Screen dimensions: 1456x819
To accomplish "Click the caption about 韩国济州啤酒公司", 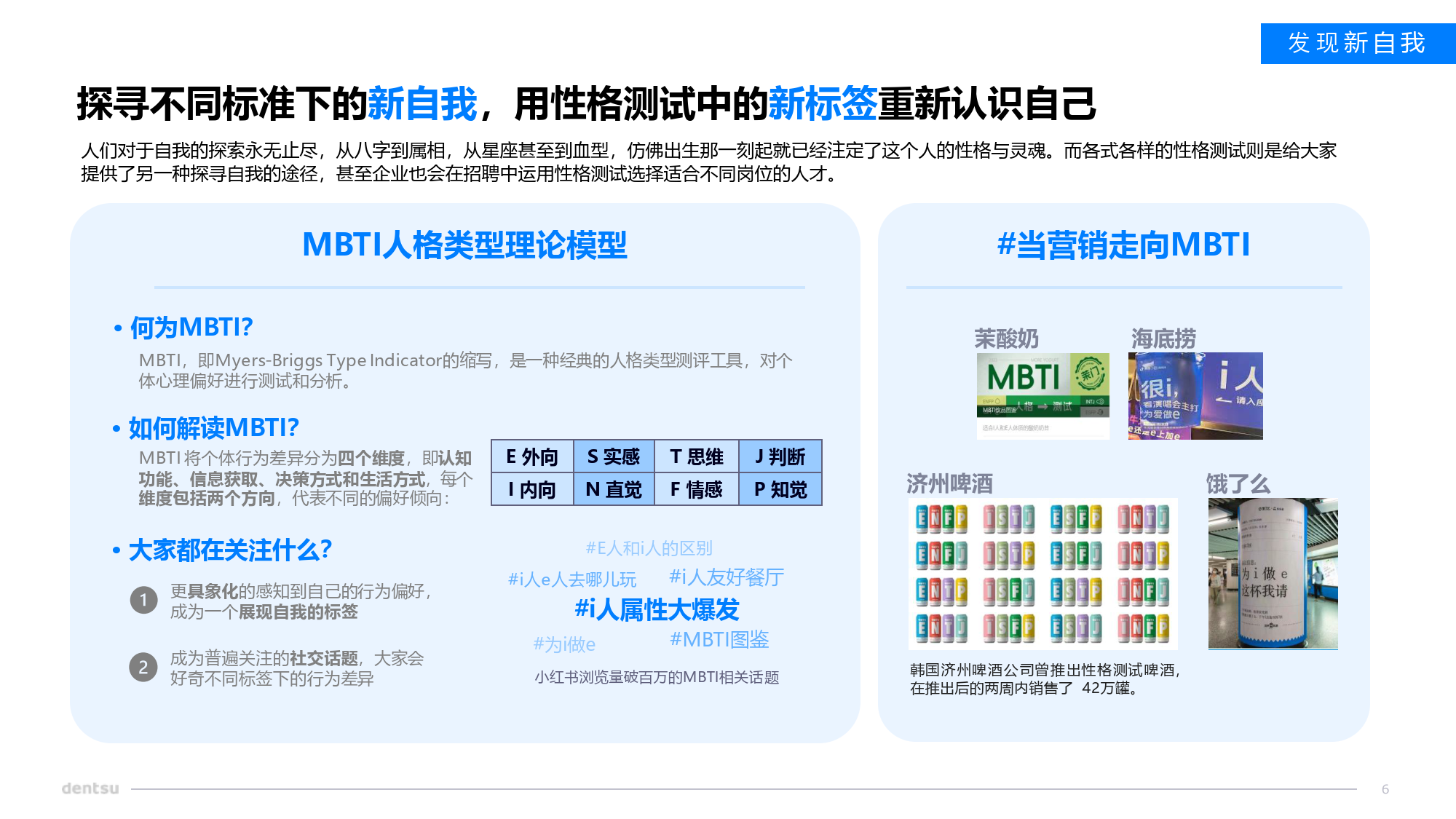I will tap(1045, 678).
